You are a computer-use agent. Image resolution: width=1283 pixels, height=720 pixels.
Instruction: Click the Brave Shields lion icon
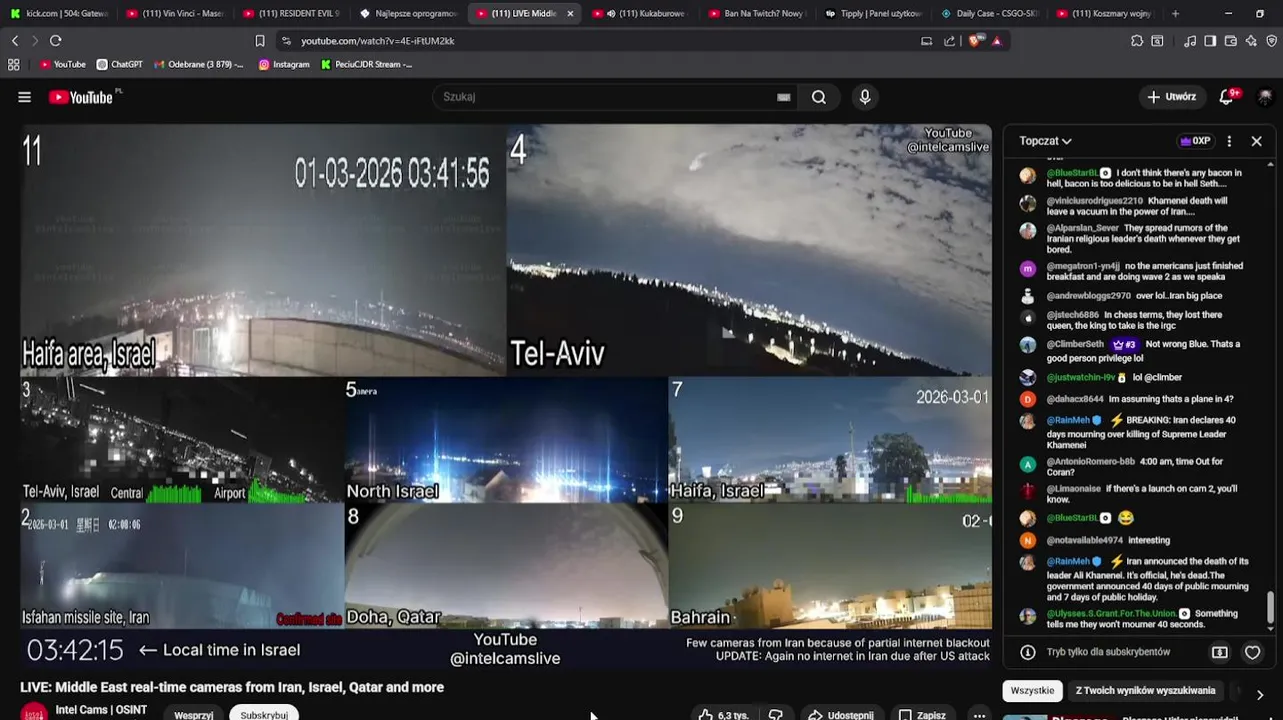coord(975,41)
